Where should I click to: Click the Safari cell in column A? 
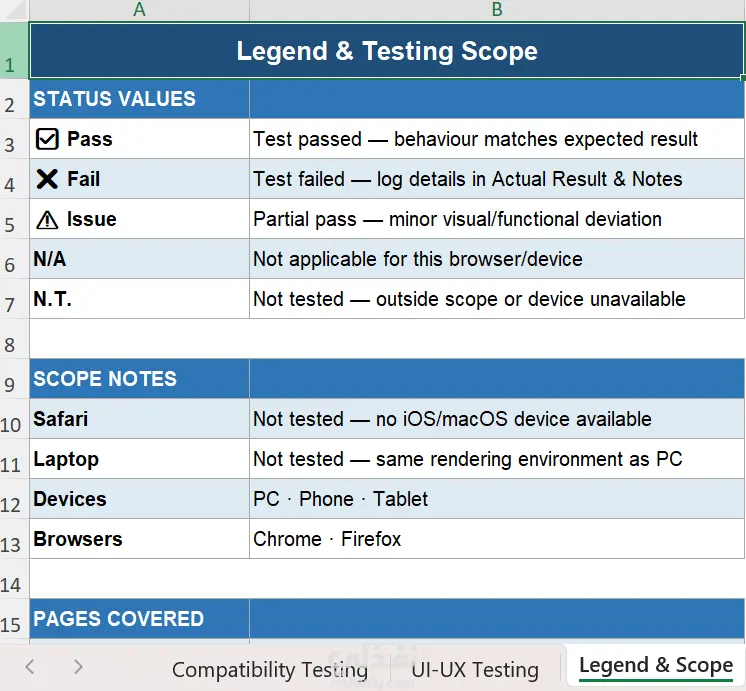click(x=139, y=419)
